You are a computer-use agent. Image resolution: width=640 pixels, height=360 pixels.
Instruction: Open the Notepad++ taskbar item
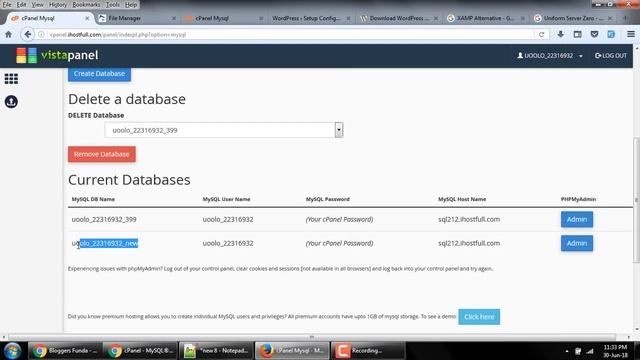(x=216, y=351)
